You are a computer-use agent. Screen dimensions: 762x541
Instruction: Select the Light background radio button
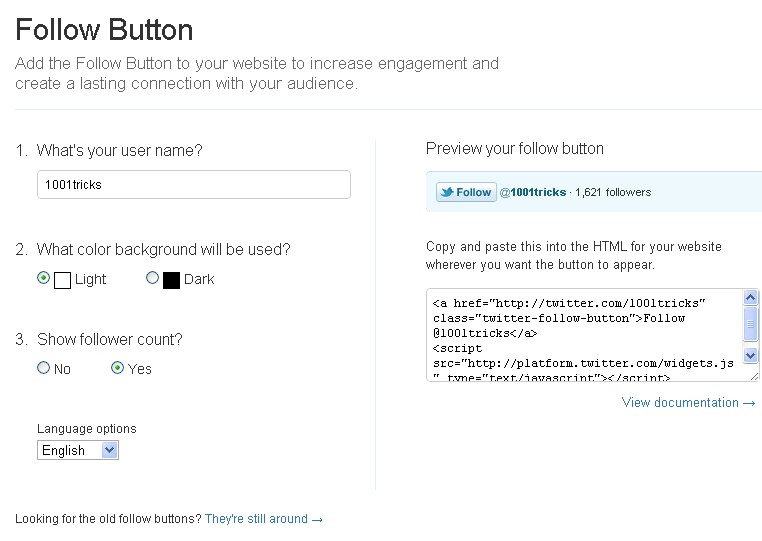pos(43,279)
